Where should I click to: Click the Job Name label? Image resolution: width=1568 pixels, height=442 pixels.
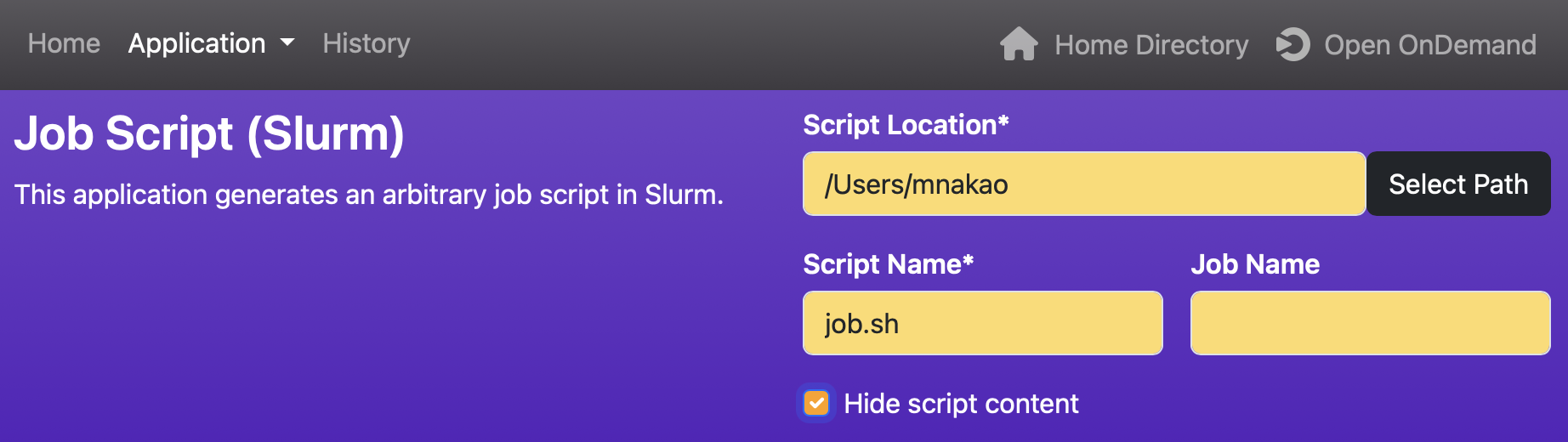1255,264
